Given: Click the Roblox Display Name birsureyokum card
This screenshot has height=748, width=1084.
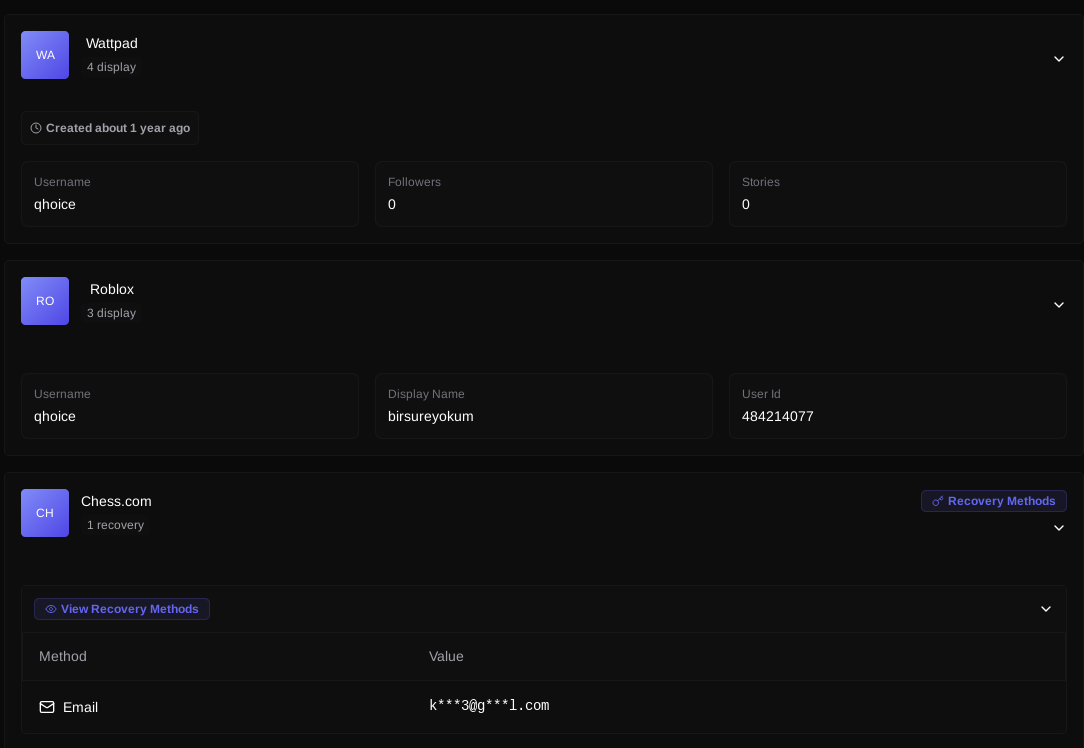Looking at the screenshot, I should click(x=544, y=406).
